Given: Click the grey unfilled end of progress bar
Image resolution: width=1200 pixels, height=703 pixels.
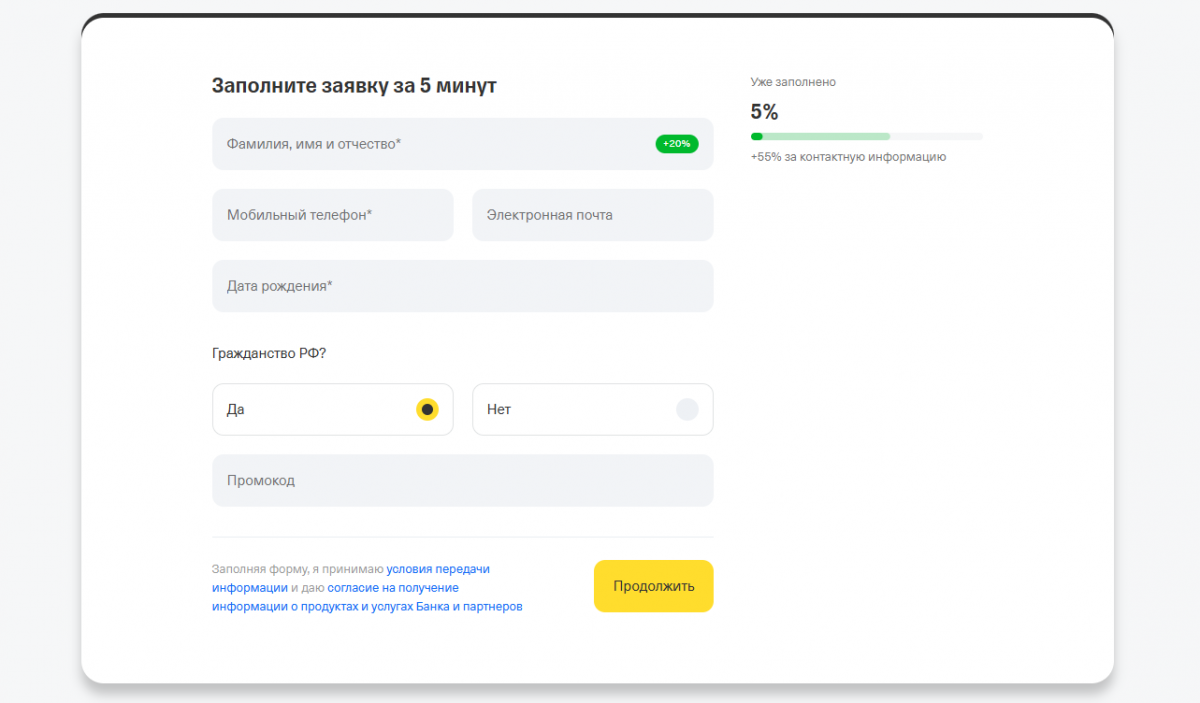Looking at the screenshot, I should (x=936, y=136).
